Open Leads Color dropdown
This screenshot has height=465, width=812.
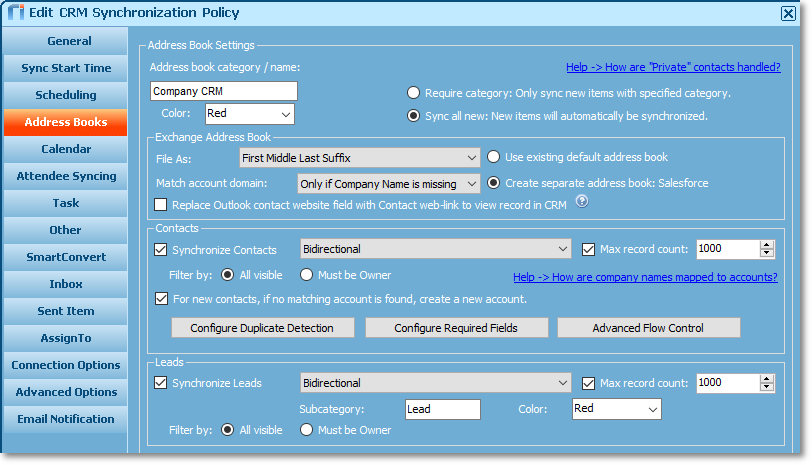click(616, 409)
